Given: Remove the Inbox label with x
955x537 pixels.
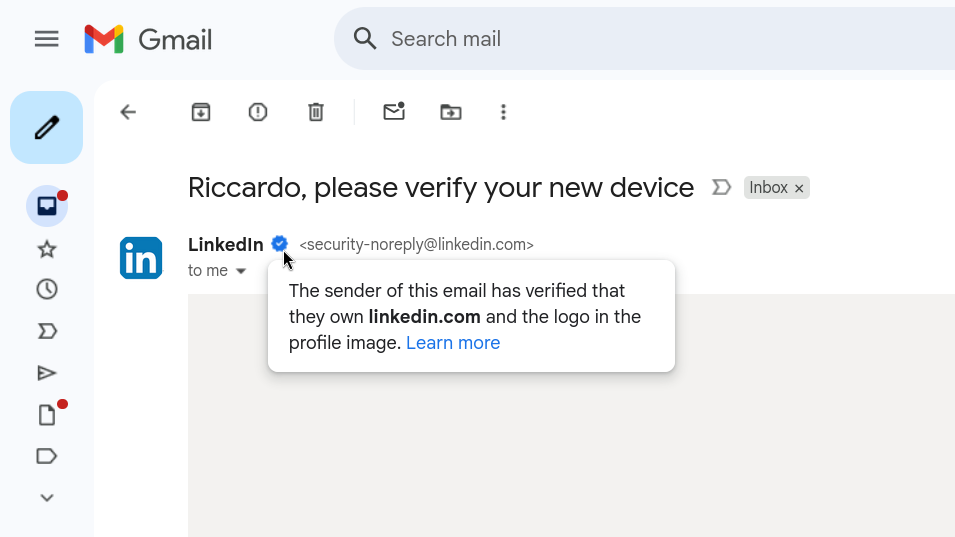Looking at the screenshot, I should [799, 189].
